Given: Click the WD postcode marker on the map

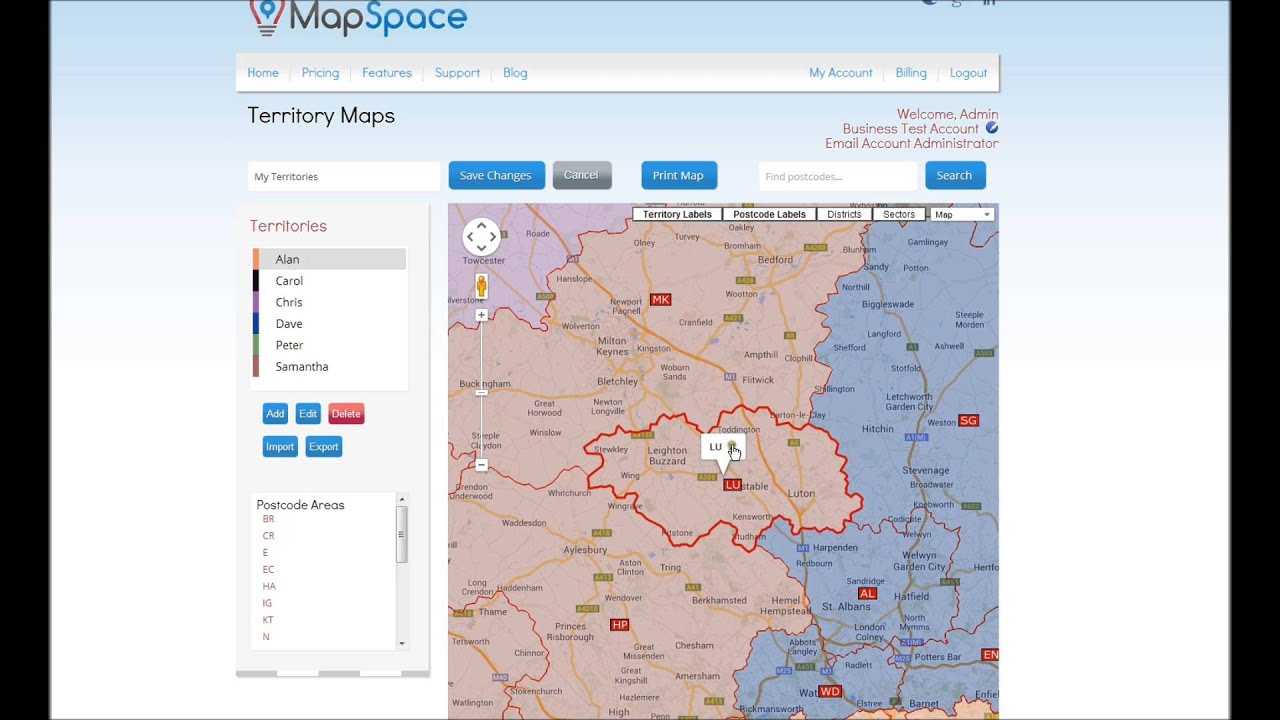Looking at the screenshot, I should tap(830, 692).
